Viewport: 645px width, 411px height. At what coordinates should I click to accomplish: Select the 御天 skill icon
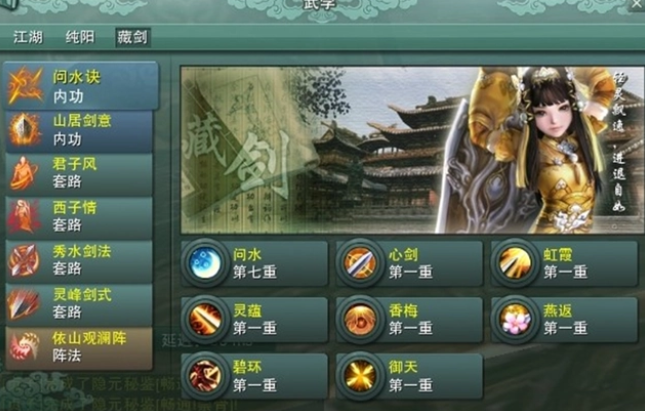coord(360,376)
